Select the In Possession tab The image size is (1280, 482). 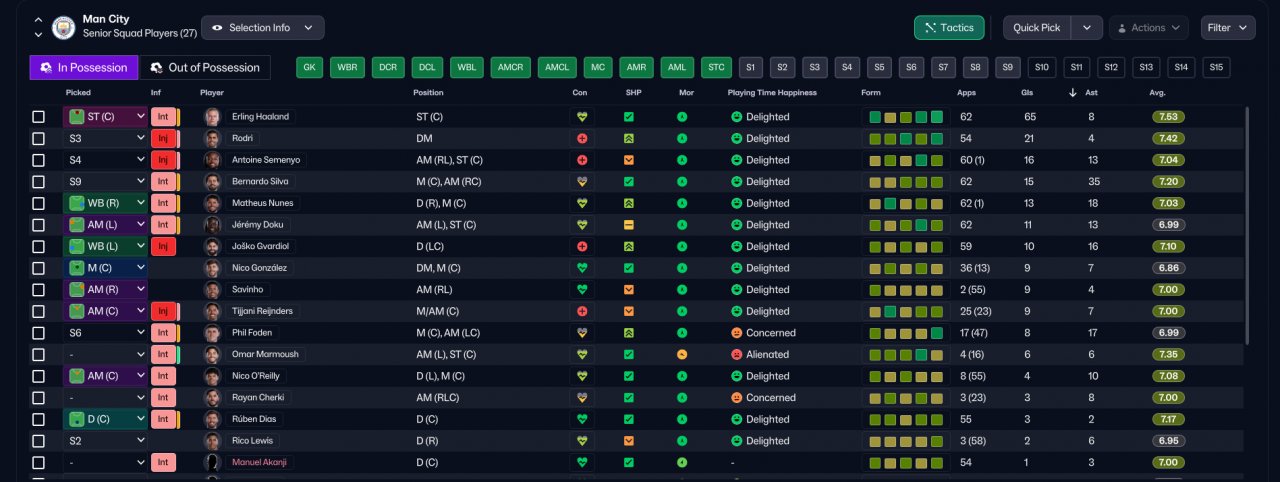(84, 68)
